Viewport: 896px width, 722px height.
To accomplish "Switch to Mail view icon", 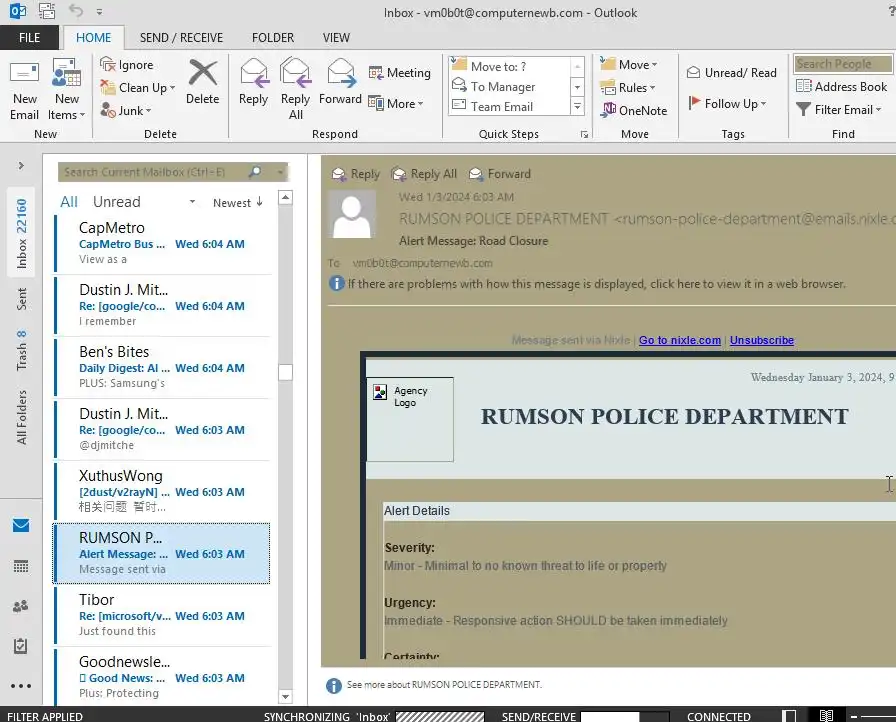I will [21, 525].
